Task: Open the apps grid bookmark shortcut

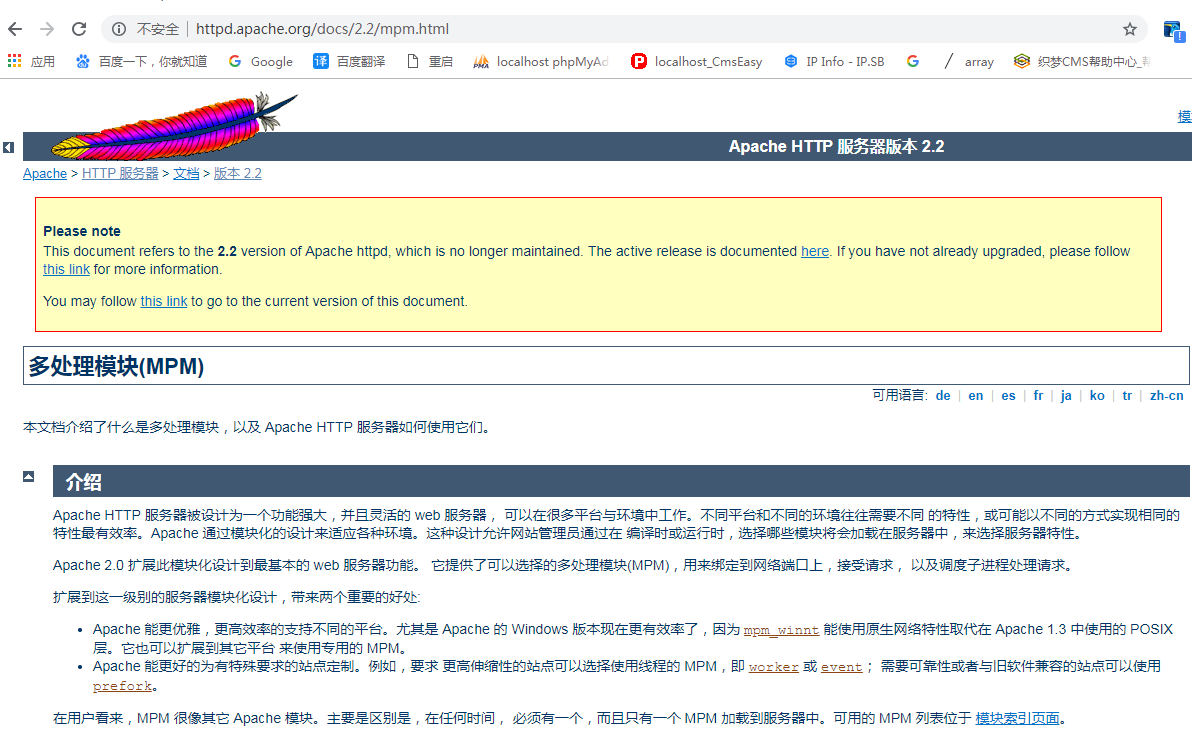Action: [x=14, y=61]
